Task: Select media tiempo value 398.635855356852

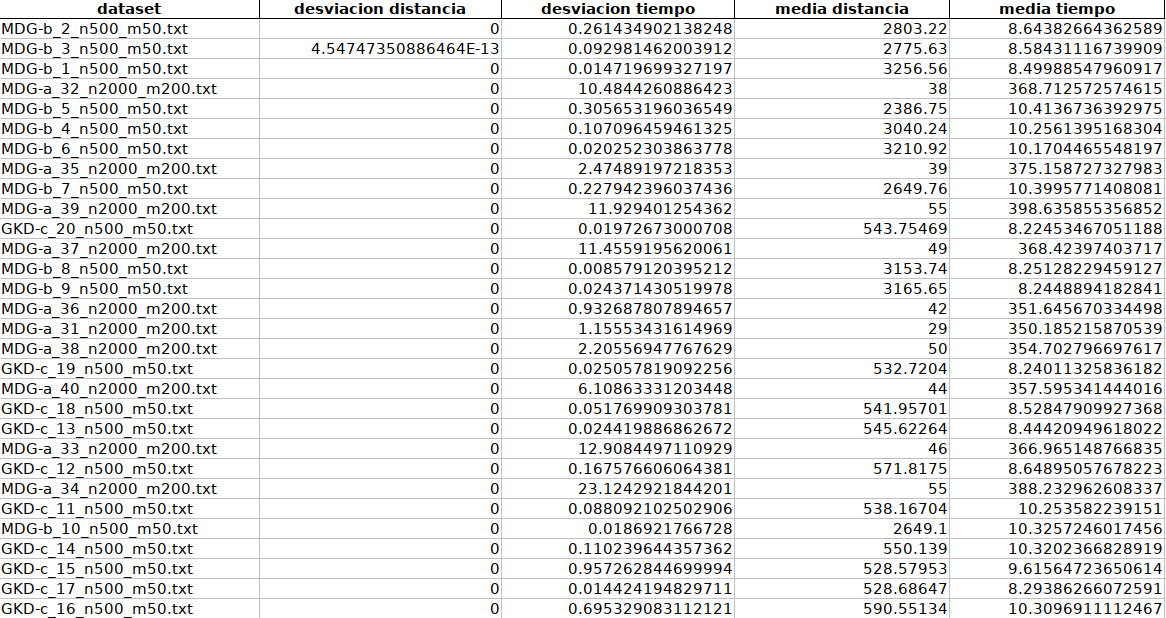Action: pyautogui.click(x=1085, y=209)
